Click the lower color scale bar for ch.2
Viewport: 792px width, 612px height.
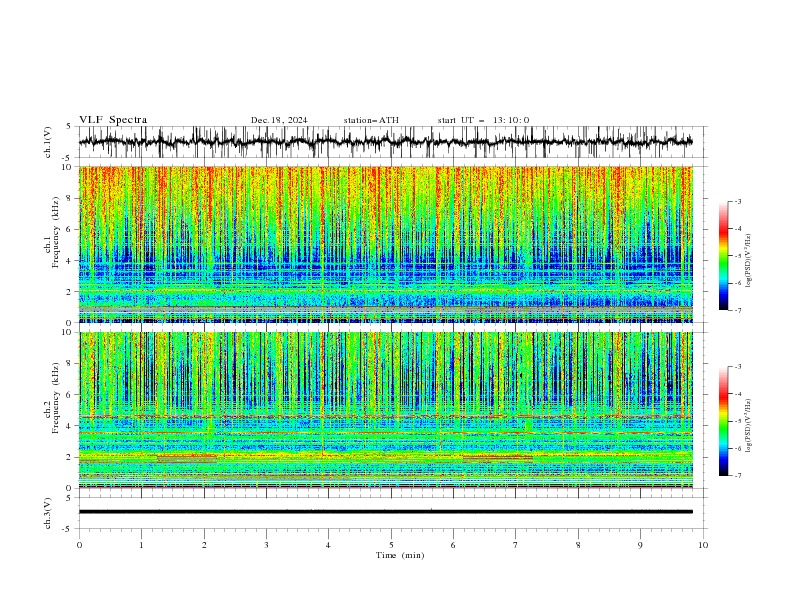723,421
